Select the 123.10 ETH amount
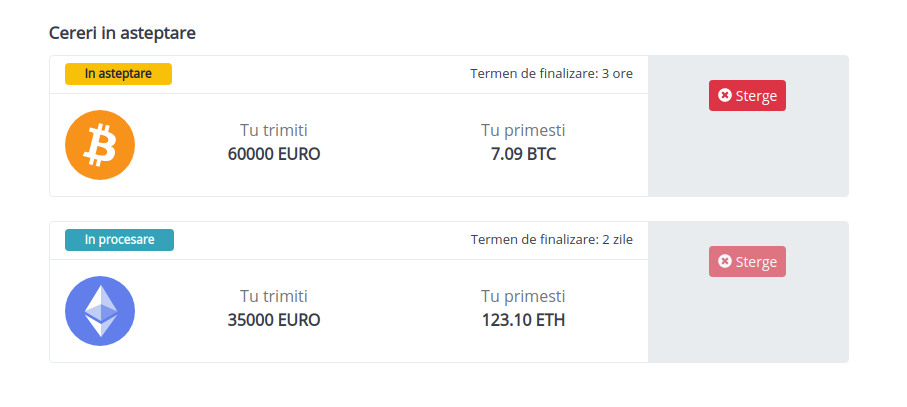907x407 pixels. pyautogui.click(x=523, y=320)
